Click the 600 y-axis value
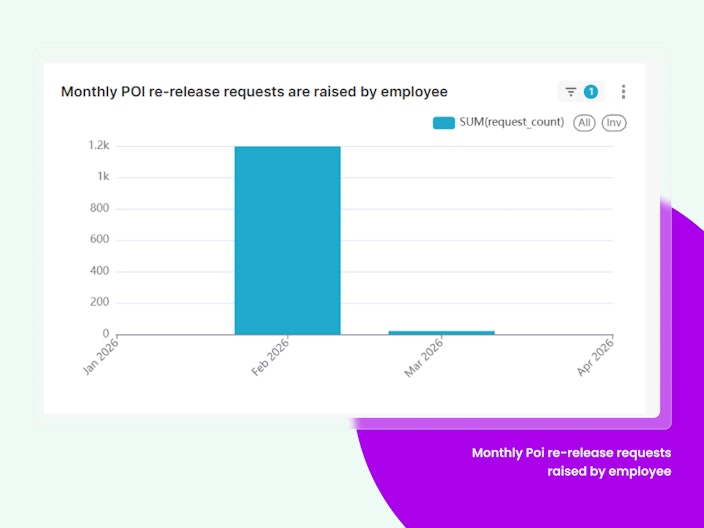 (99, 239)
